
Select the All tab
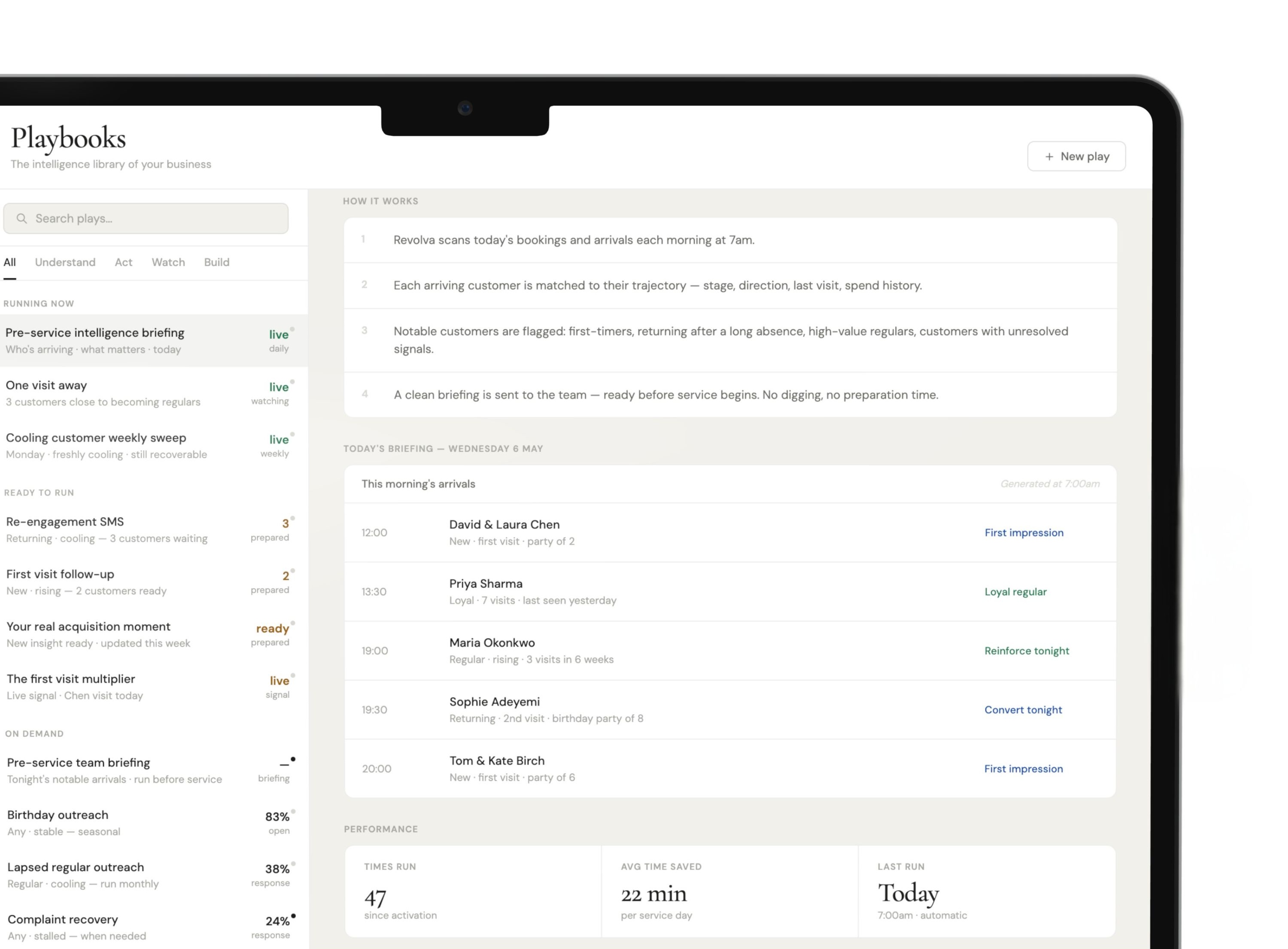pyautogui.click(x=10, y=262)
